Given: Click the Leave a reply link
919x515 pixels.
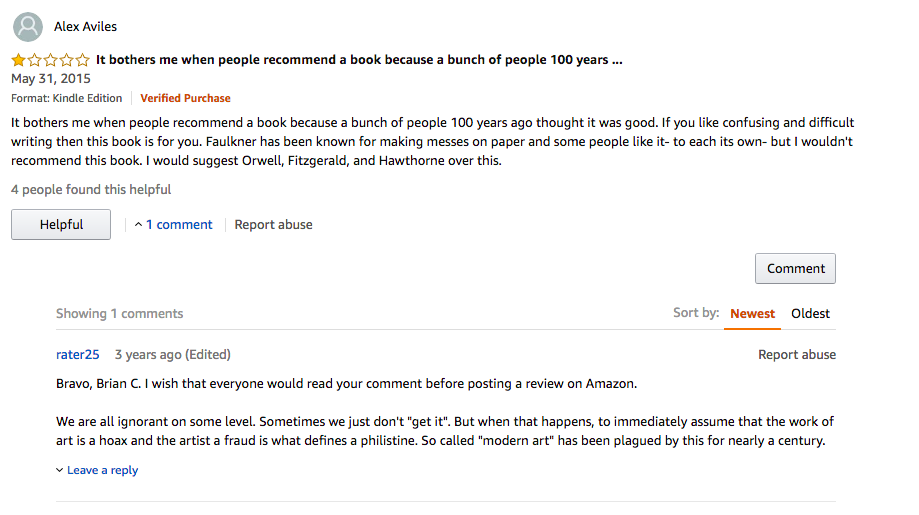Looking at the screenshot, I should click(103, 470).
